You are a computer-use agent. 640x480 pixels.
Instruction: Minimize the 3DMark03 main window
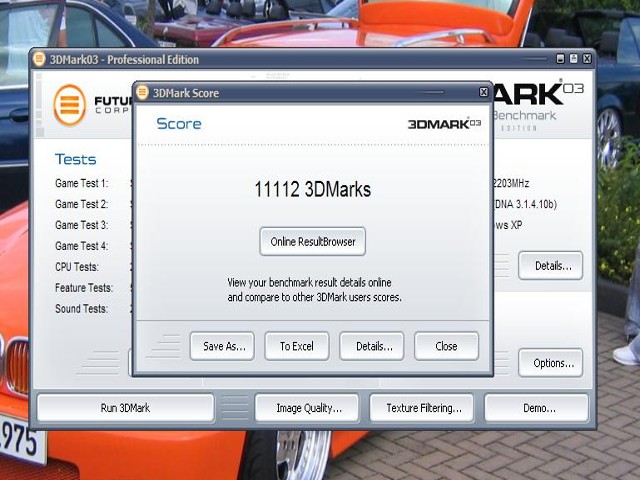[560, 59]
